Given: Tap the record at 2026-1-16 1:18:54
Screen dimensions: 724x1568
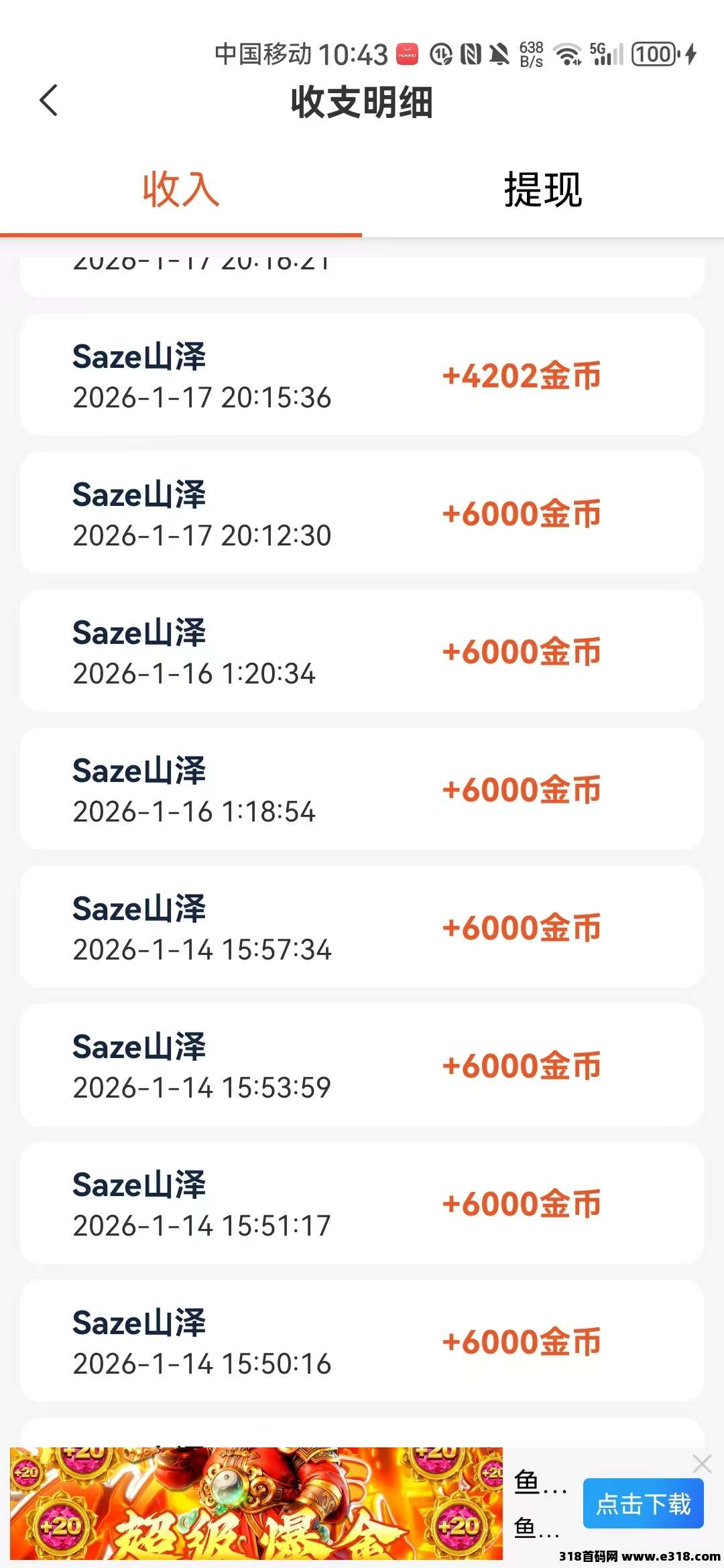Looking at the screenshot, I should click(362, 789).
